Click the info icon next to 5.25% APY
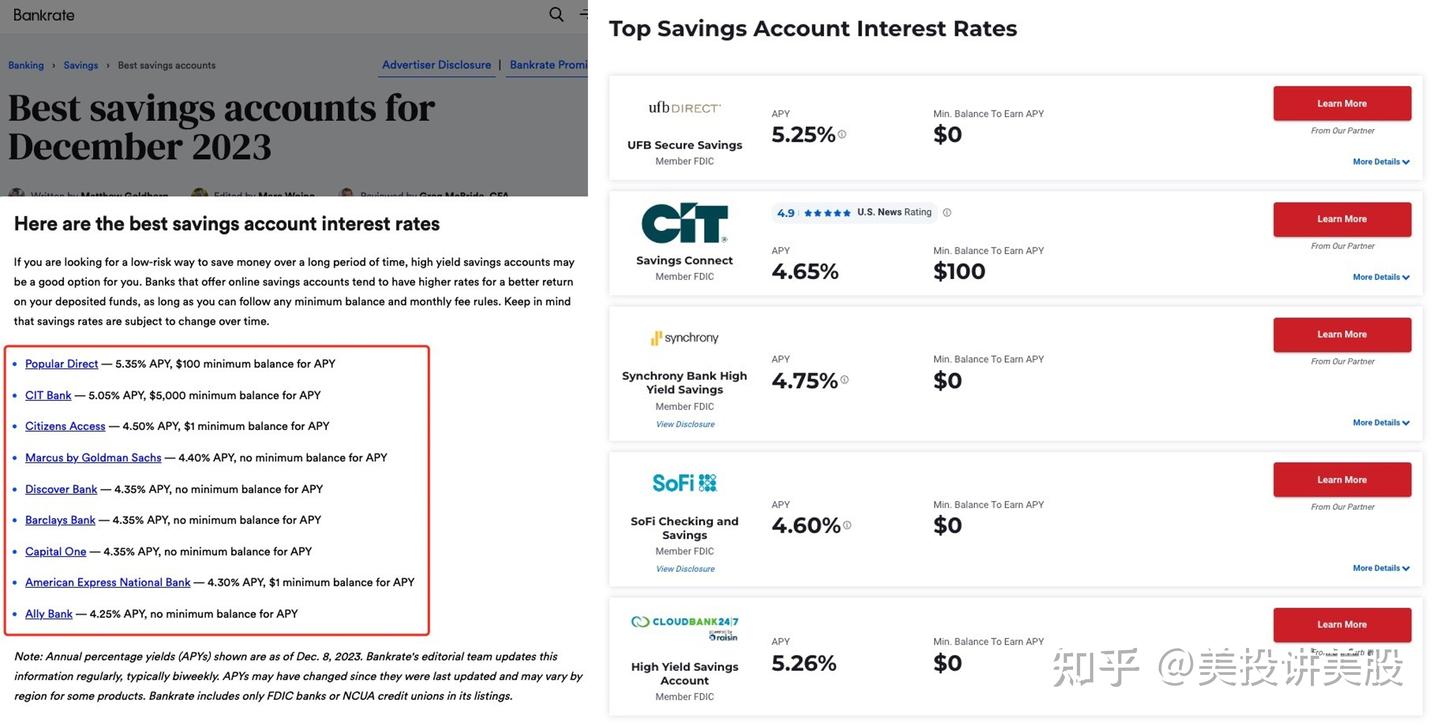The width and height of the screenshot is (1440, 725). tap(842, 134)
